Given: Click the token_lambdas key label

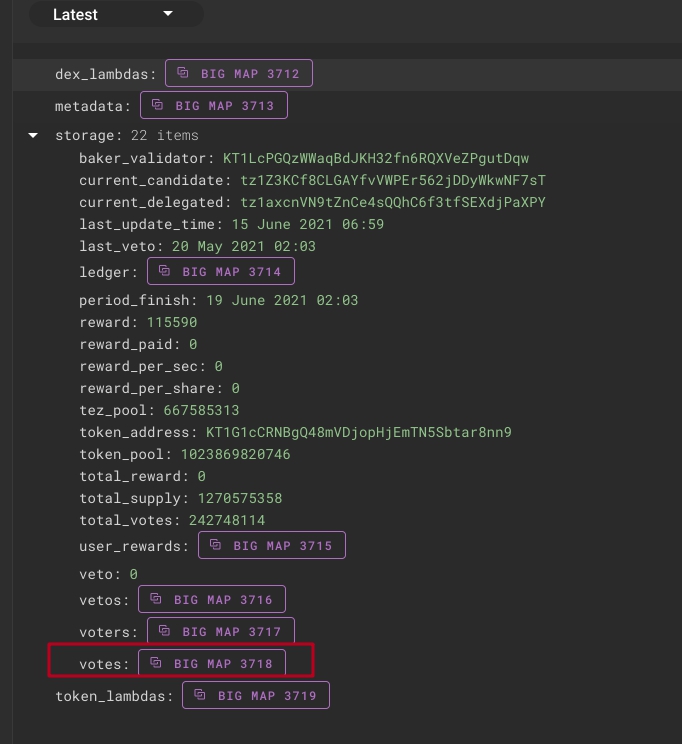Looking at the screenshot, I should (114, 696).
